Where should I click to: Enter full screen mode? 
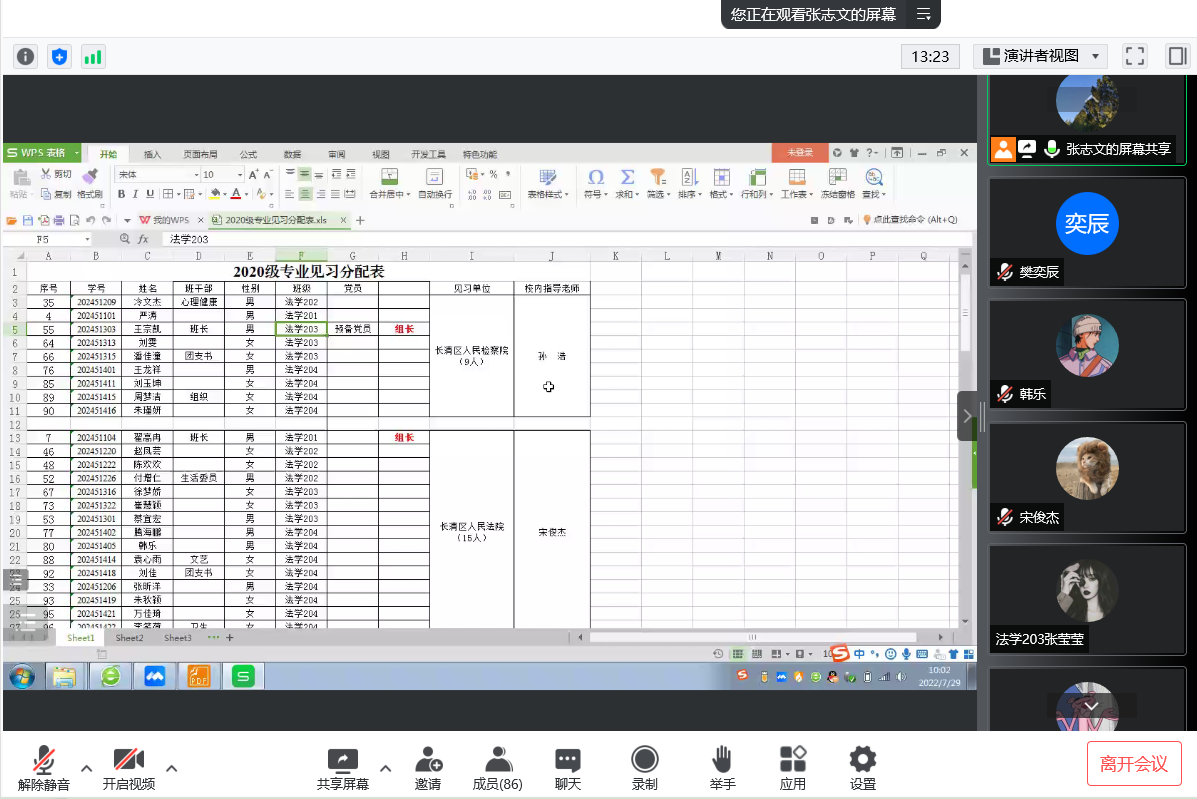point(1134,56)
